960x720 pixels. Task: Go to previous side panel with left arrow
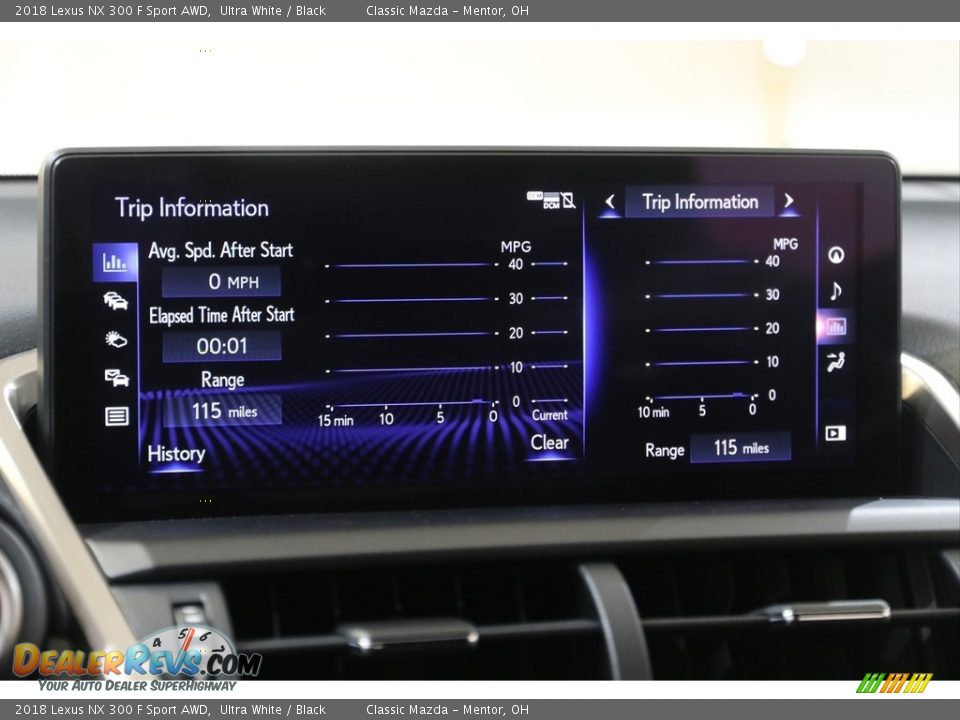pos(610,202)
